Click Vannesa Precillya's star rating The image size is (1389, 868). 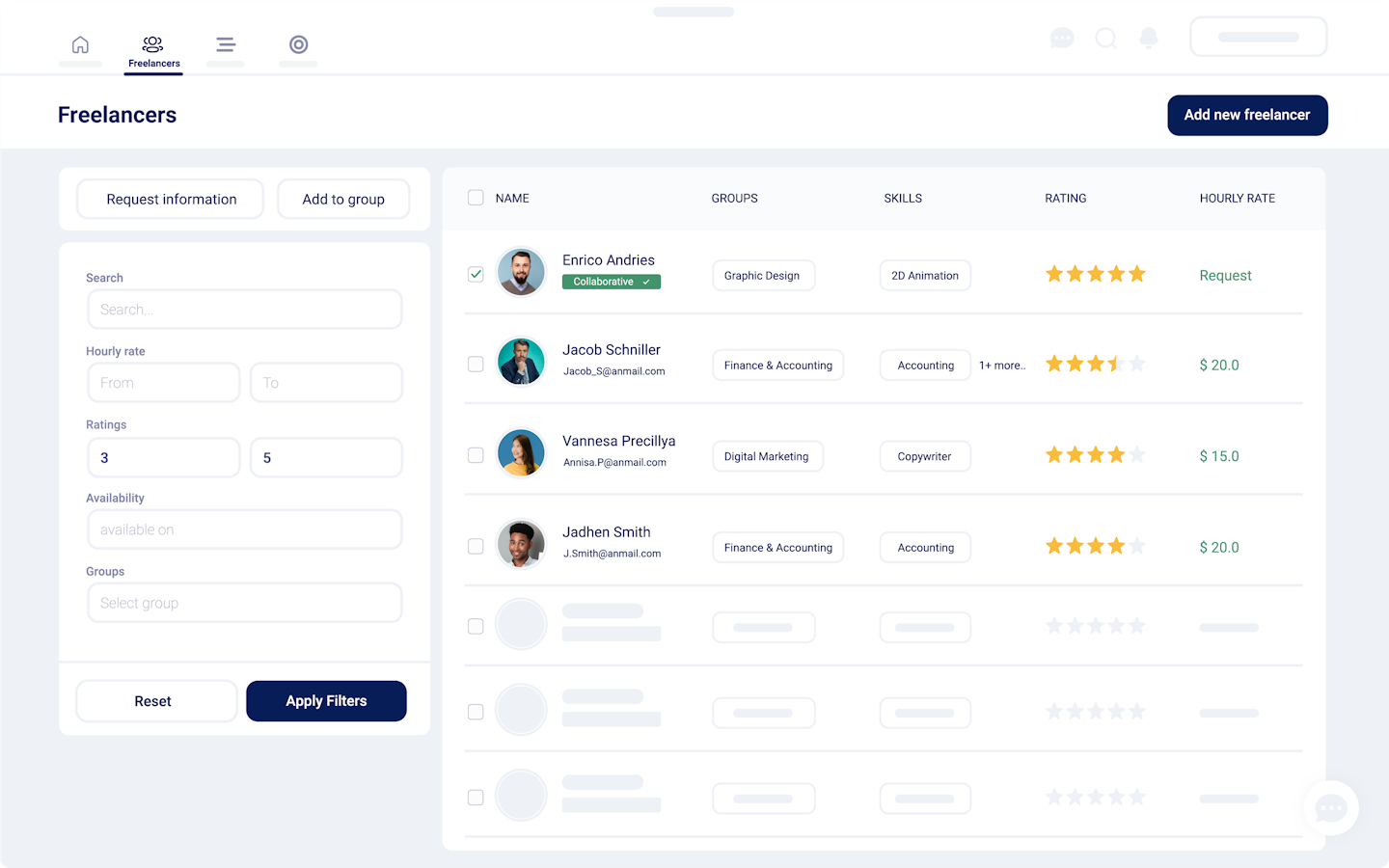pos(1095,455)
